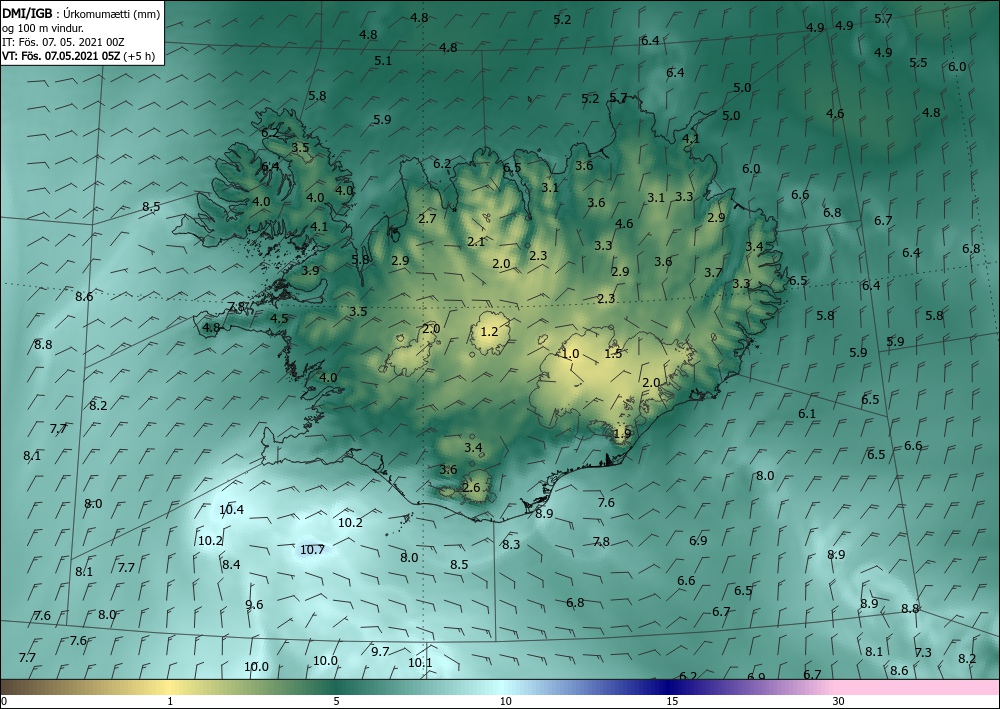Screen dimensions: 1000x709
Task: Click the 8.4 map value
Action: click(x=231, y=564)
